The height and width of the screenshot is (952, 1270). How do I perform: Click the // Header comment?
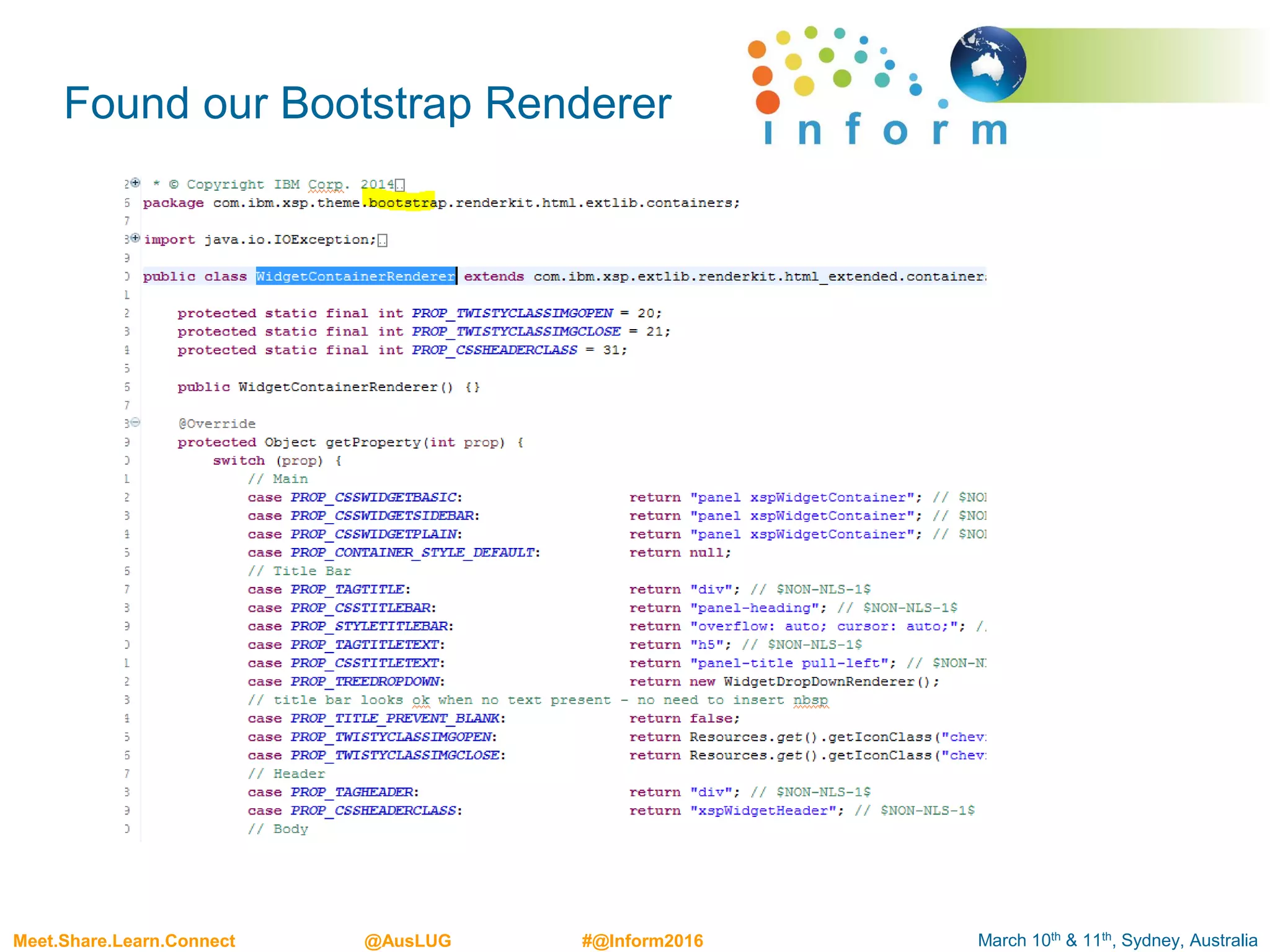point(286,773)
